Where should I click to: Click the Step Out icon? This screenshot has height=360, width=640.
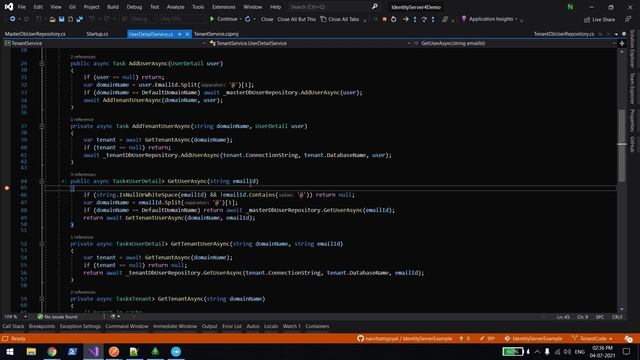point(433,19)
